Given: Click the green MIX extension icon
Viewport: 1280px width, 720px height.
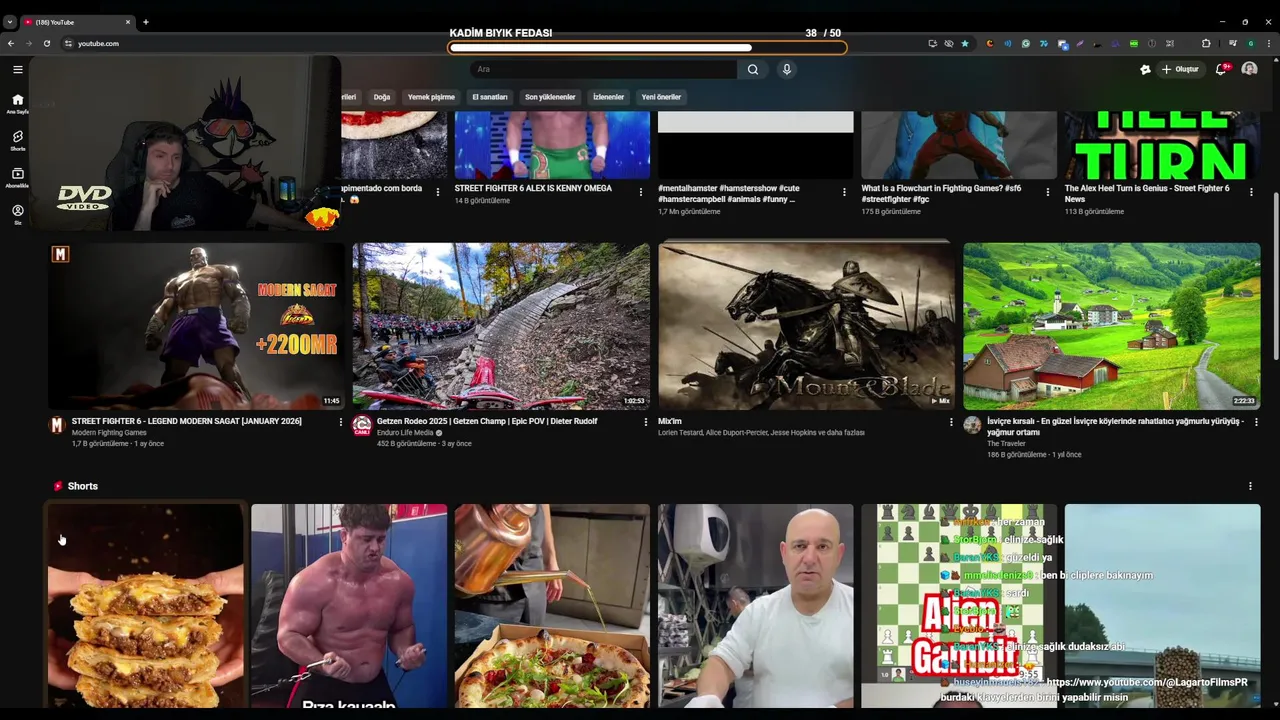Looking at the screenshot, I should (x=1133, y=43).
